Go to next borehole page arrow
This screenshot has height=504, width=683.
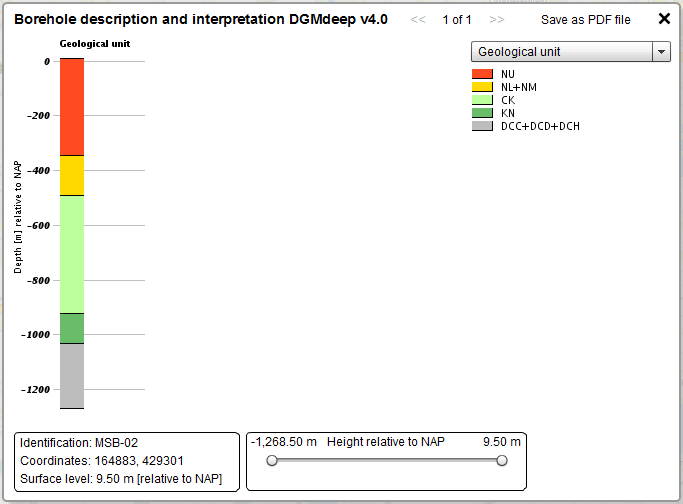click(x=497, y=19)
